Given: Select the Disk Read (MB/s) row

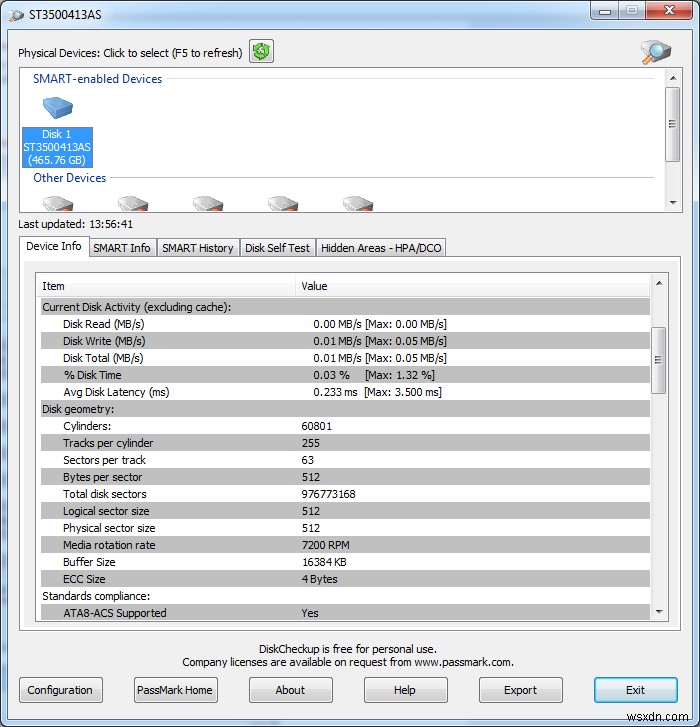Looking at the screenshot, I should 345,324.
